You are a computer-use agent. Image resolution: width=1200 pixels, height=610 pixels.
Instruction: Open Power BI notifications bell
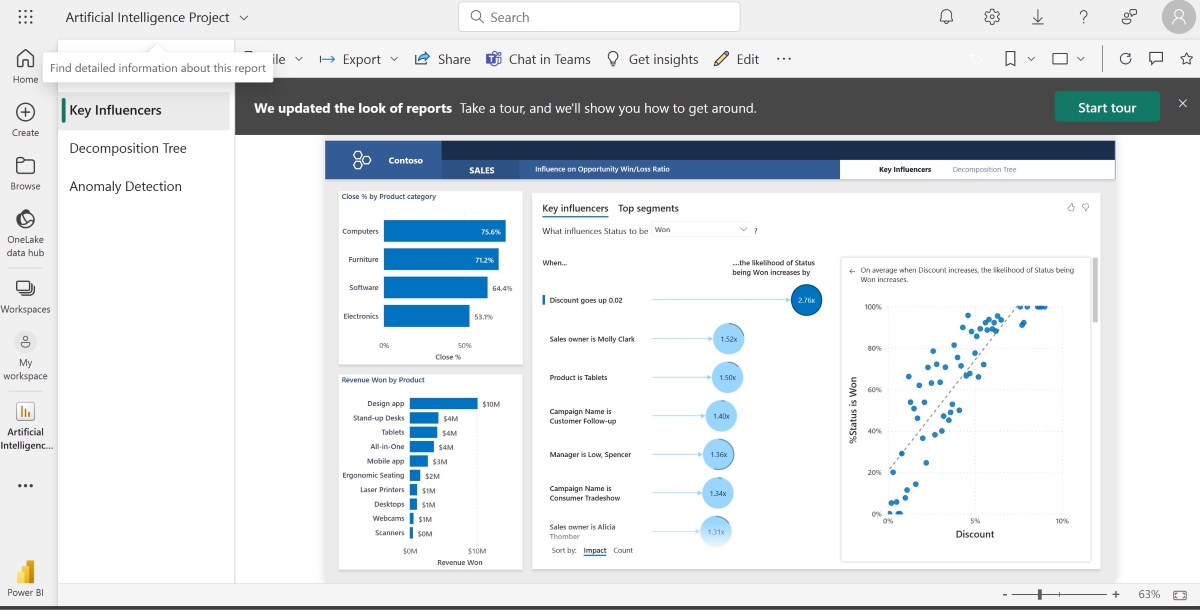point(946,17)
